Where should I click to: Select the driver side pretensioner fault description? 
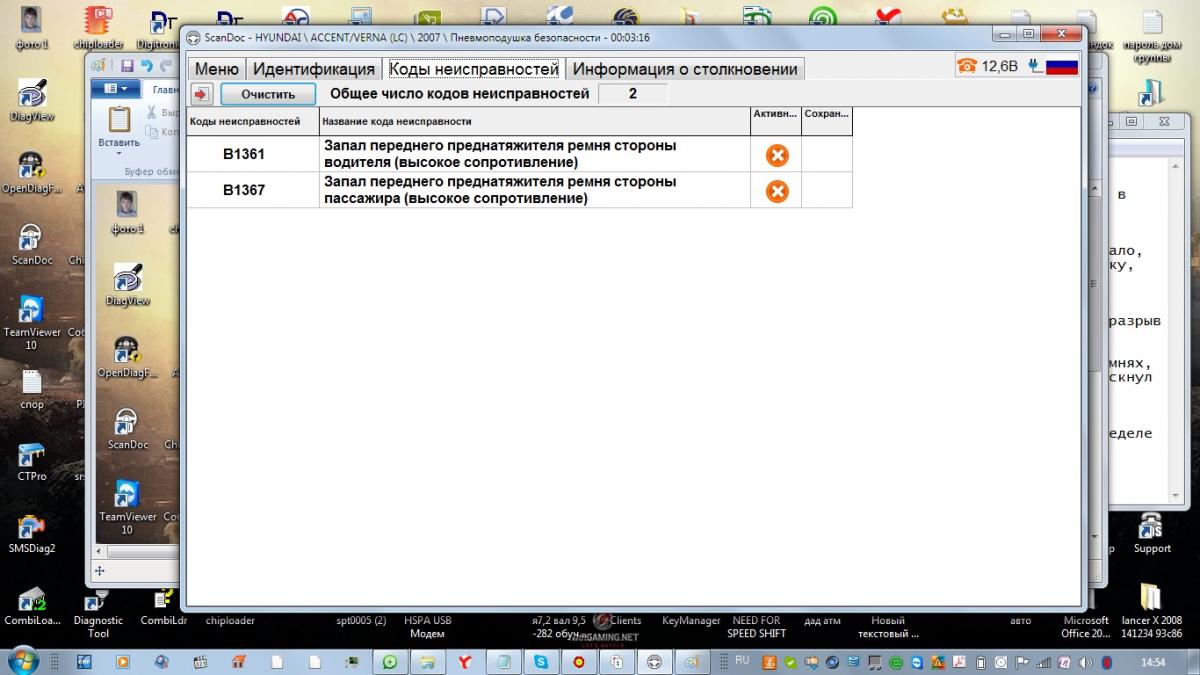pyautogui.click(x=535, y=154)
